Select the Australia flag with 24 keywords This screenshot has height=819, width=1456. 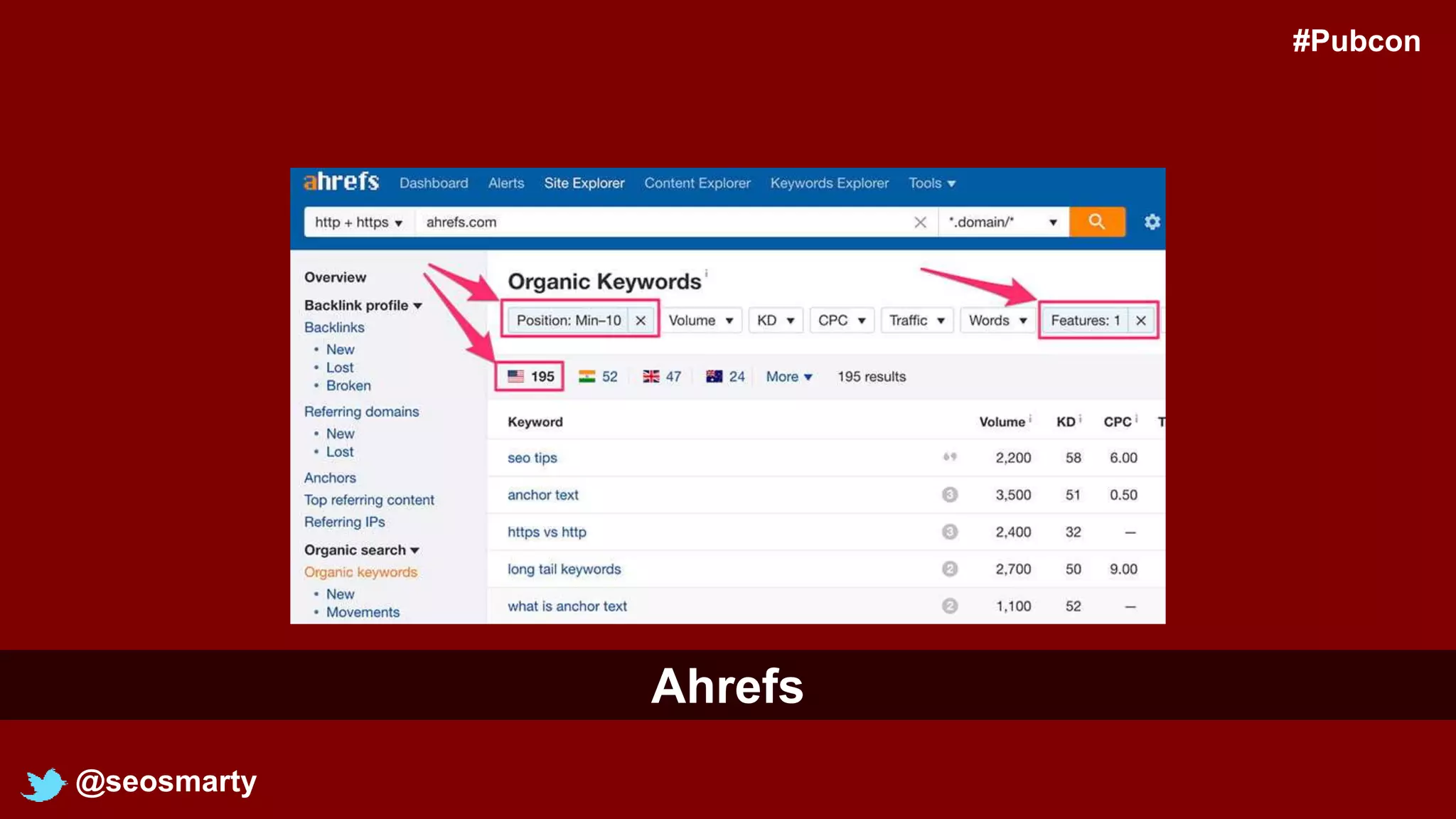(x=725, y=377)
